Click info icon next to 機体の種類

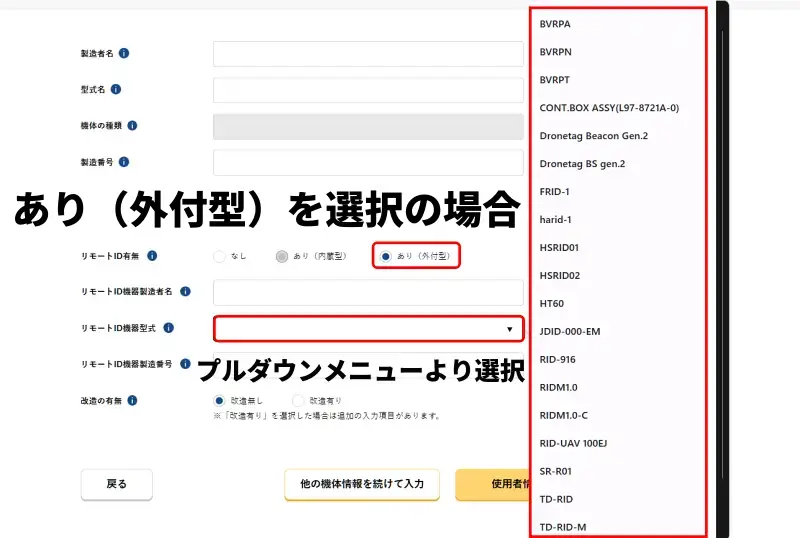pos(132,126)
